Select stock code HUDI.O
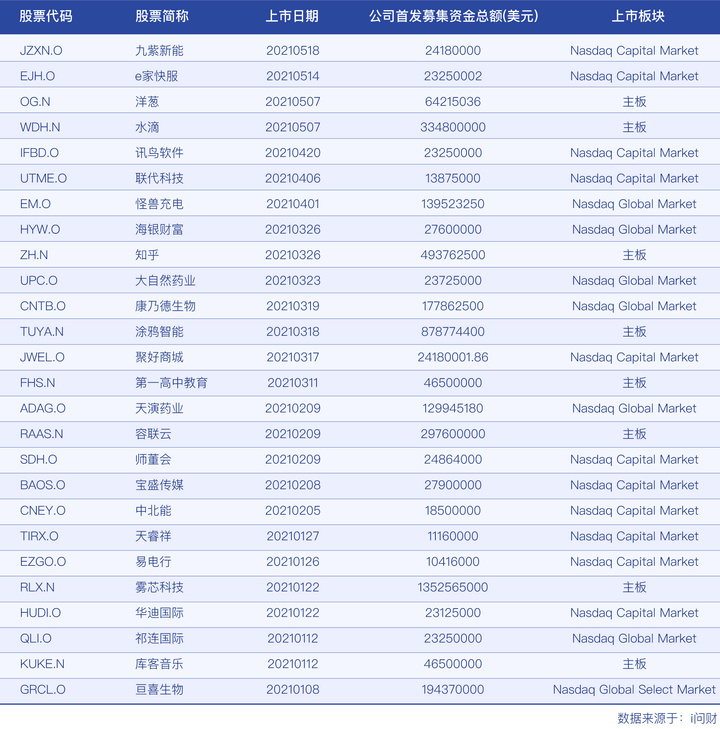This screenshot has height=729, width=720. pyautogui.click(x=40, y=613)
